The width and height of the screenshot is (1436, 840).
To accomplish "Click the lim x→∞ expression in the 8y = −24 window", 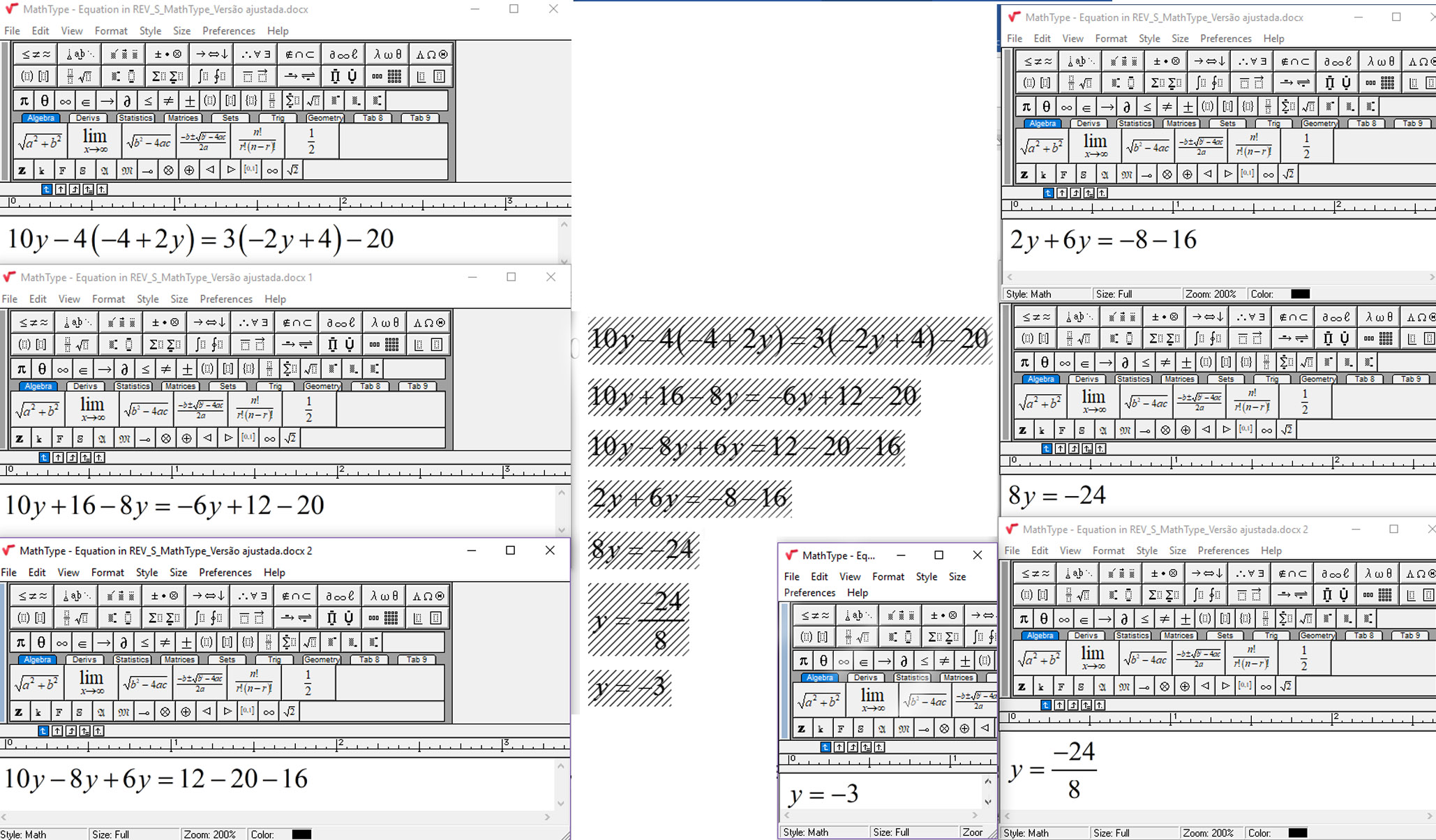I will 1093,402.
